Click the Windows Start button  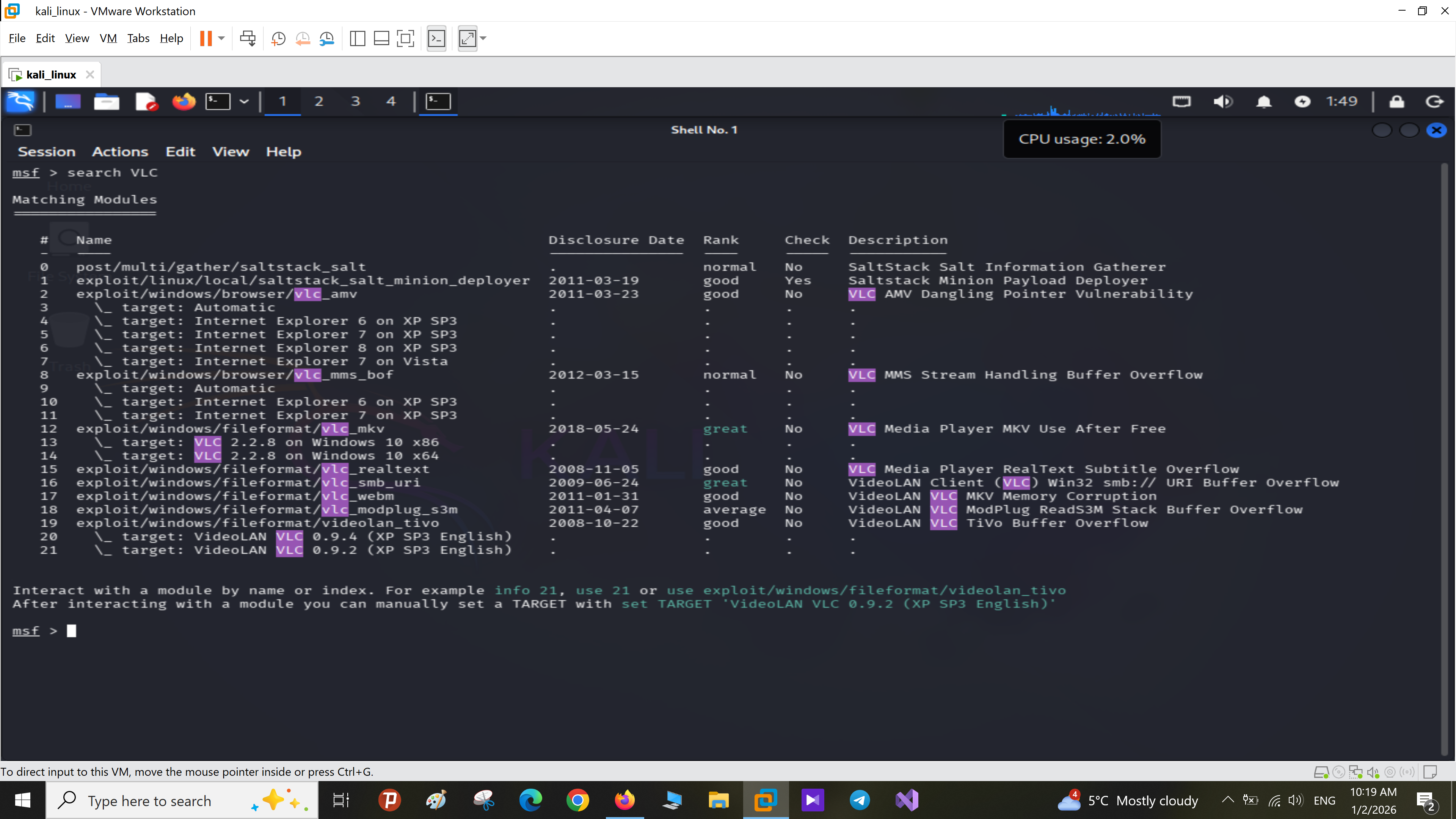23,800
